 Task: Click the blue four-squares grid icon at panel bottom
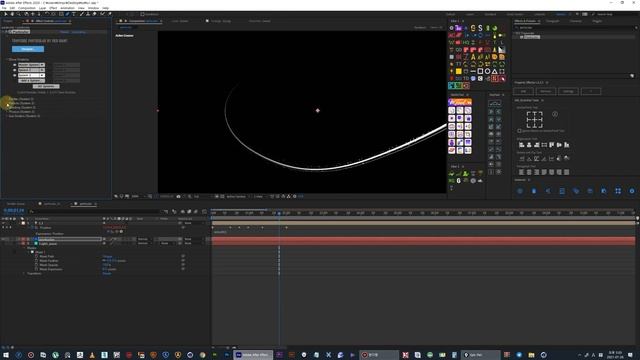coord(618,191)
